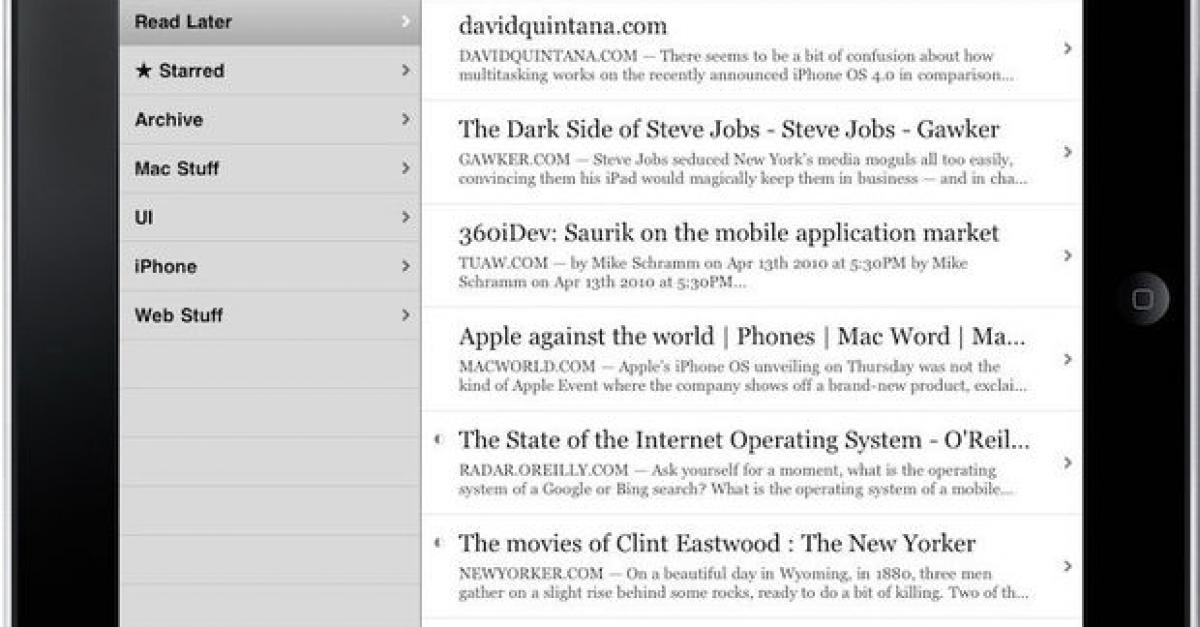Tap chevron on Web Stuff row

tap(405, 315)
